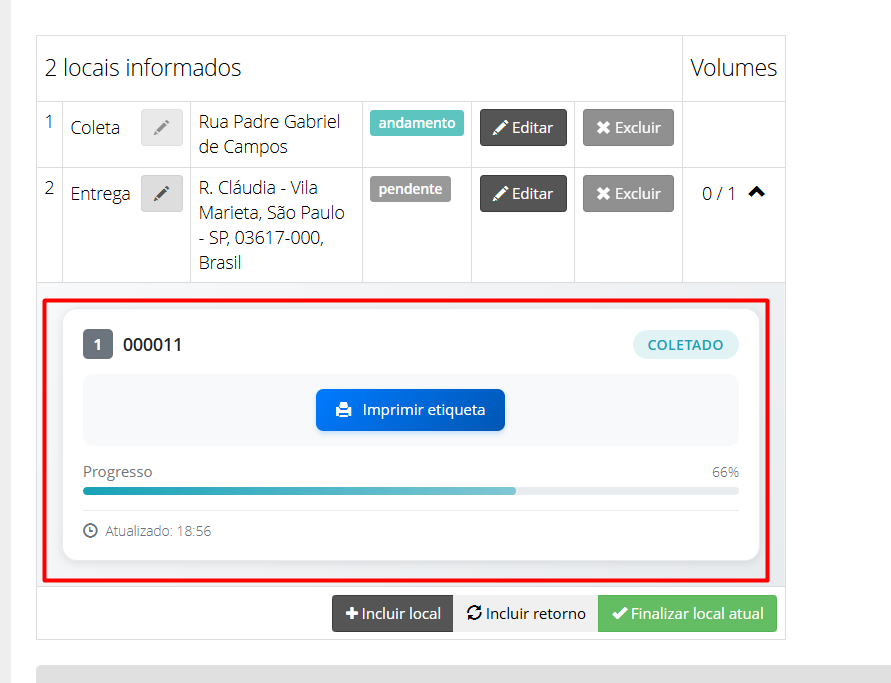The height and width of the screenshot is (683, 891).
Task: Click the Entrega row label
Action: point(100,194)
